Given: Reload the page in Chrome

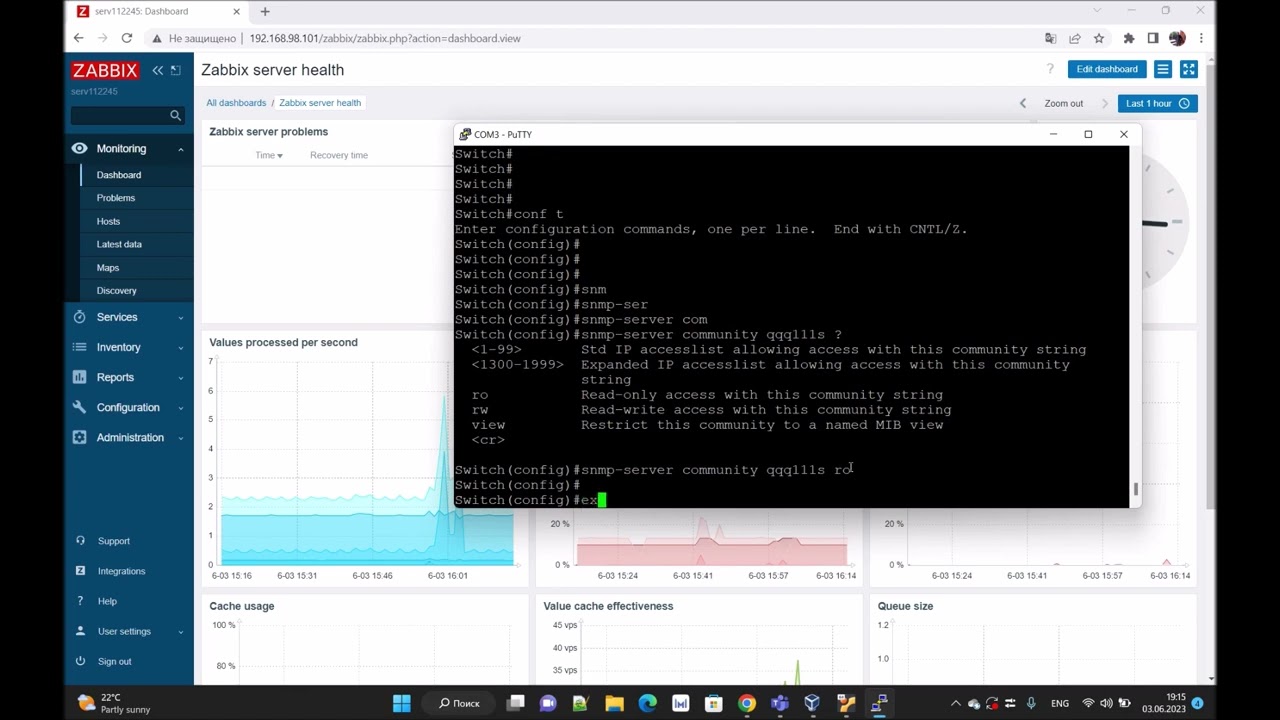Looking at the screenshot, I should pyautogui.click(x=126, y=38).
